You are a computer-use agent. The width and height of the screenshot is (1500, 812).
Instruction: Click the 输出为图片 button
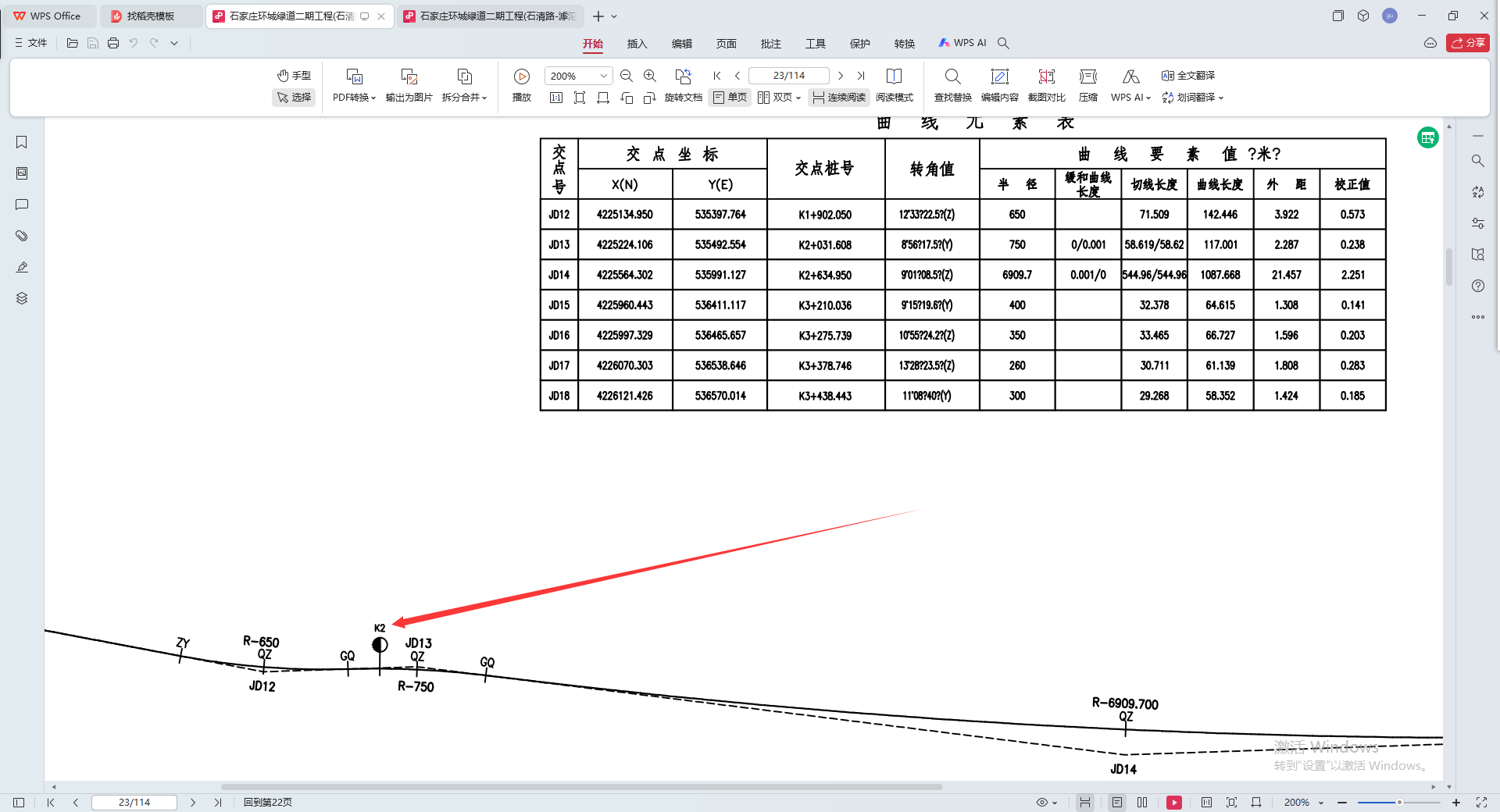[x=409, y=84]
